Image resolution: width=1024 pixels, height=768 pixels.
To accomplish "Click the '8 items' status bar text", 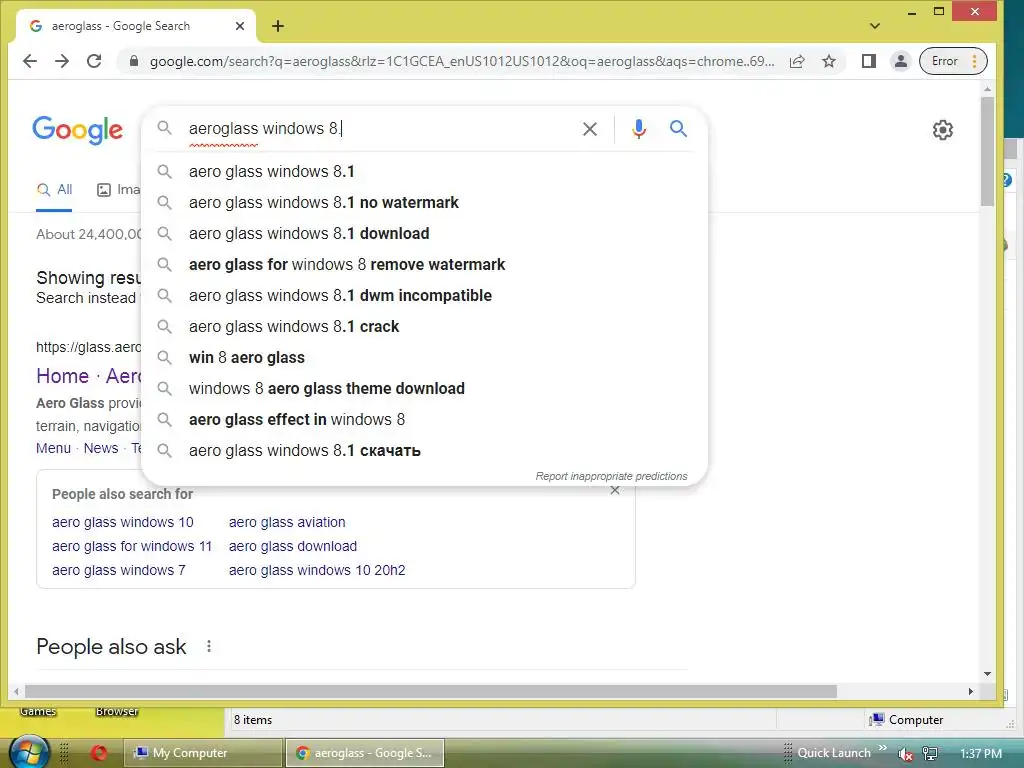I will (253, 720).
